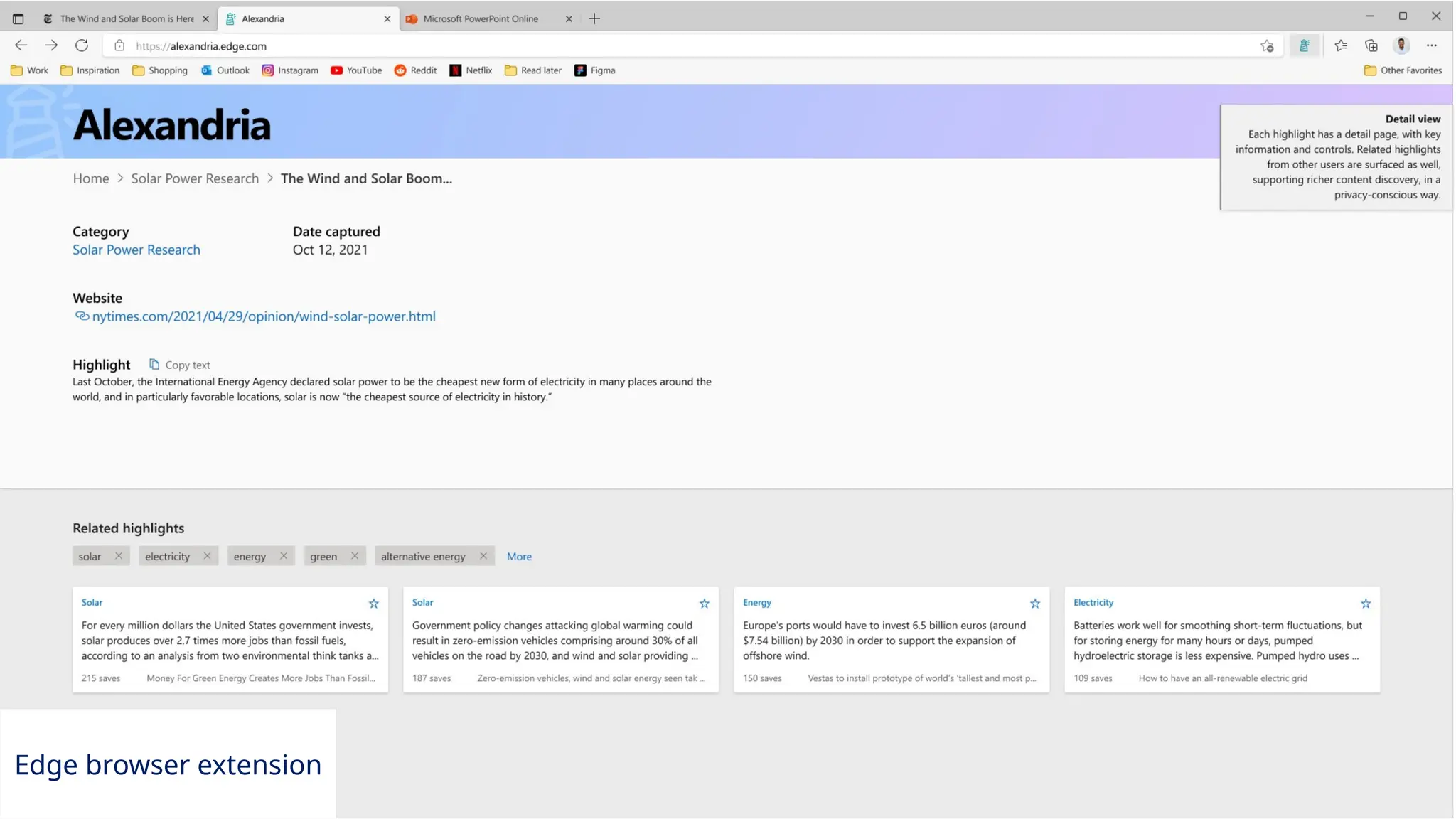Copy the highlight text

179,365
